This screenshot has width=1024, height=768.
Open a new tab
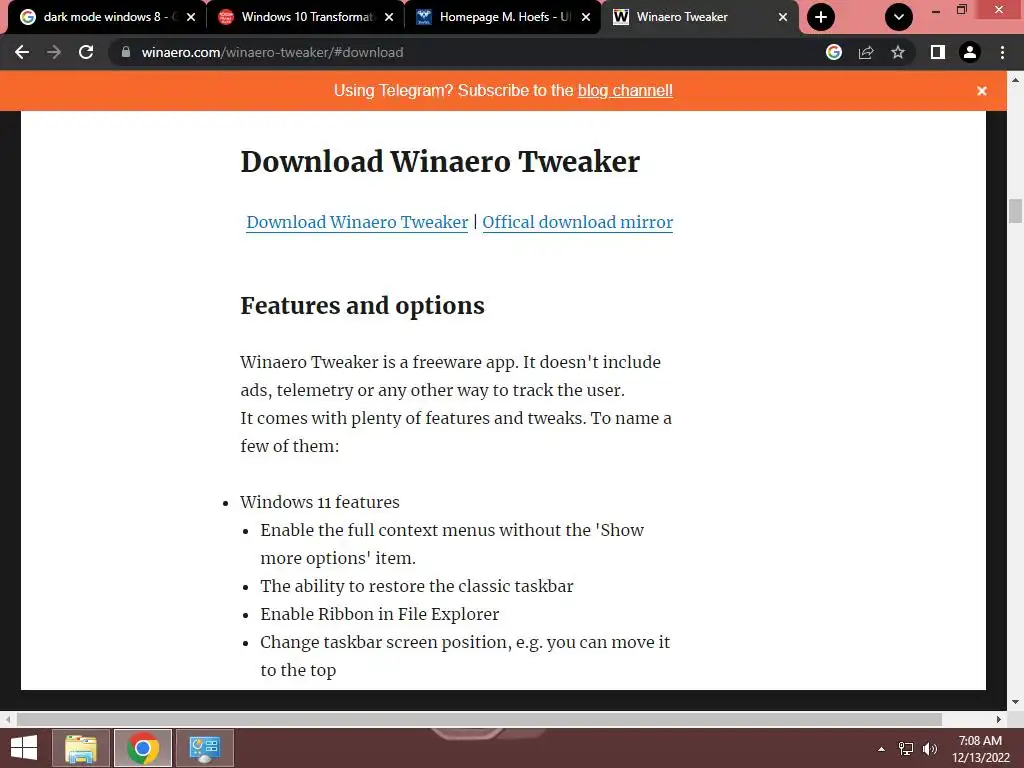821,17
